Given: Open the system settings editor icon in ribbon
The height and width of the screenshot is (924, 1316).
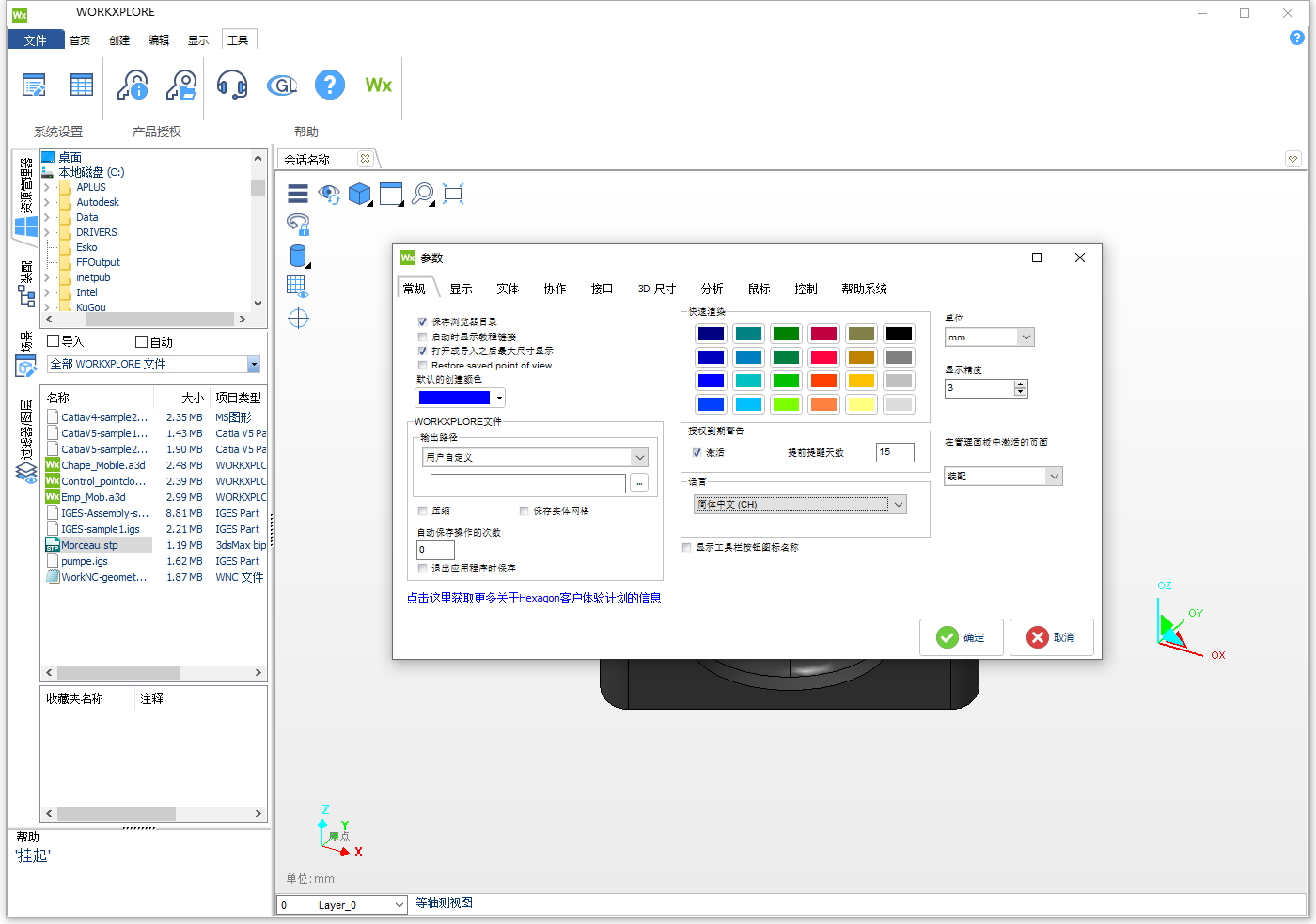Looking at the screenshot, I should pos(34,86).
